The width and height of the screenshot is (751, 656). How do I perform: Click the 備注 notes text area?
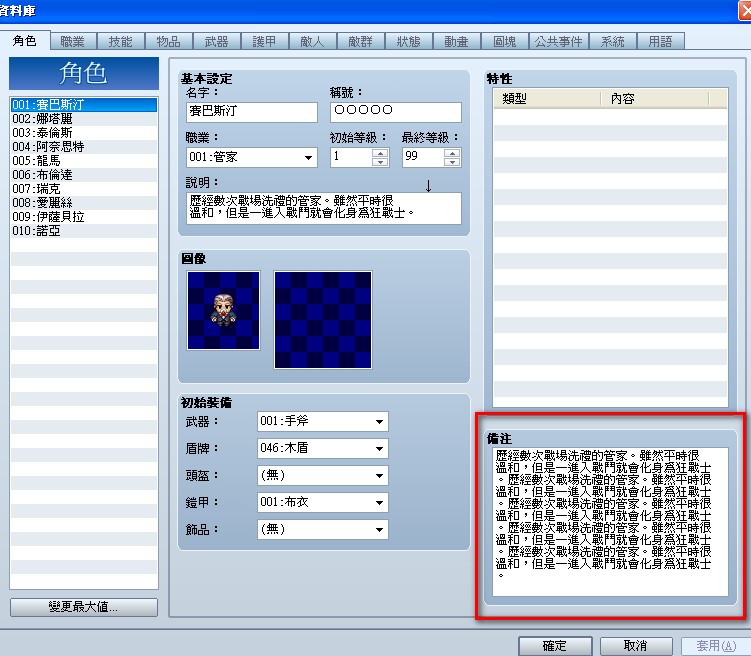click(610, 522)
